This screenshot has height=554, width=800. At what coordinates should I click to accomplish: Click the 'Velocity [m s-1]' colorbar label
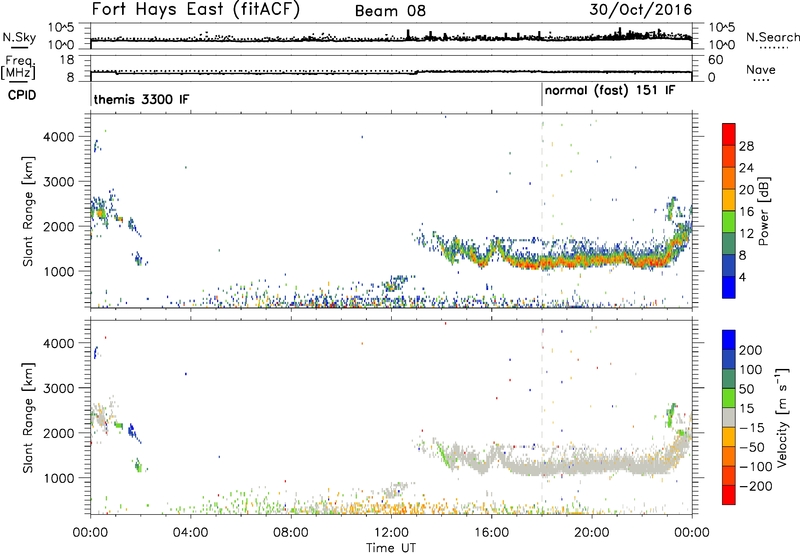point(782,417)
